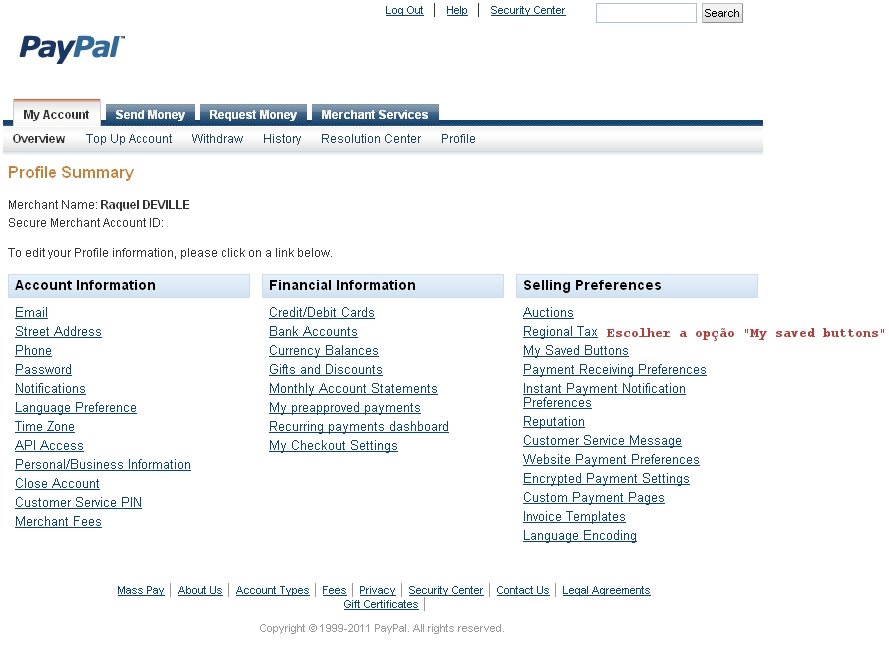Open Security Center link at top
Screen dimensions: 889x645
pos(527,10)
